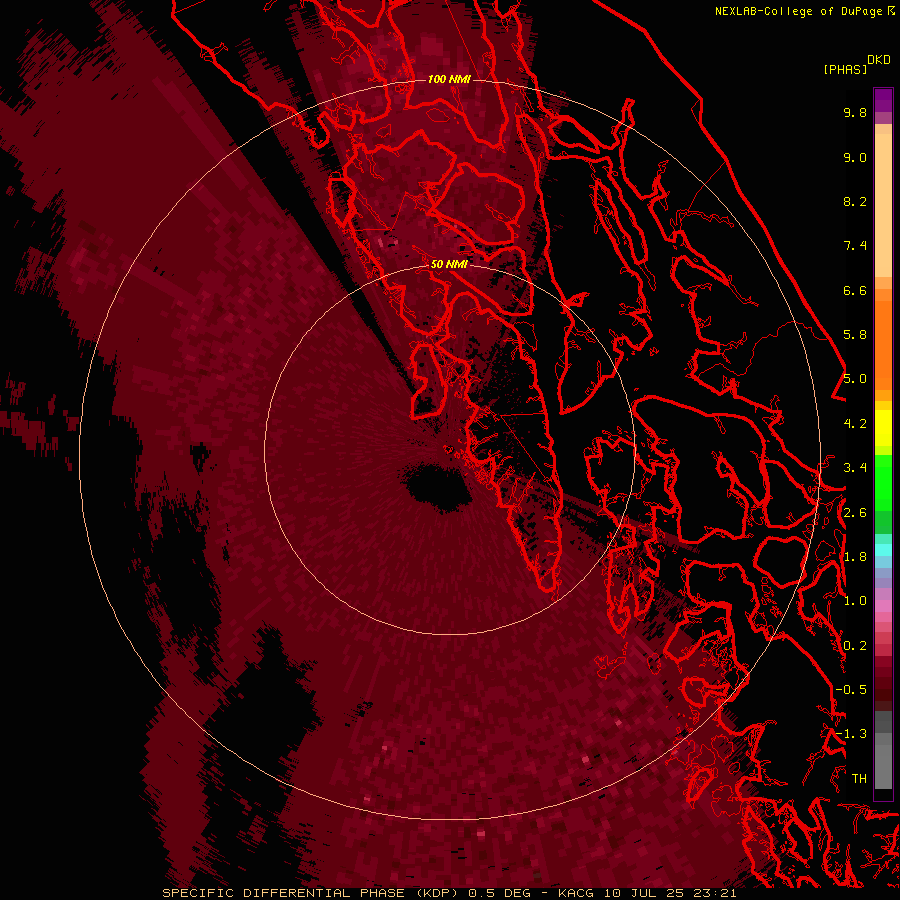Click the 7.4 scale value
The height and width of the screenshot is (900, 900).
[855, 246]
